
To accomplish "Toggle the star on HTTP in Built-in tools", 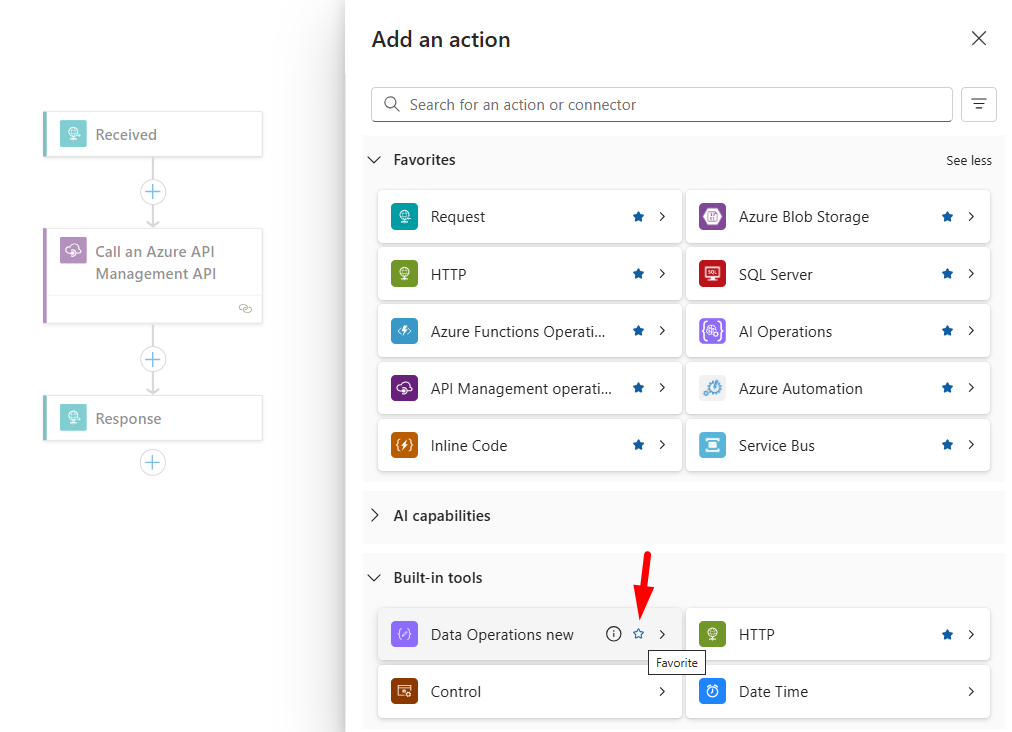I will (947, 635).
